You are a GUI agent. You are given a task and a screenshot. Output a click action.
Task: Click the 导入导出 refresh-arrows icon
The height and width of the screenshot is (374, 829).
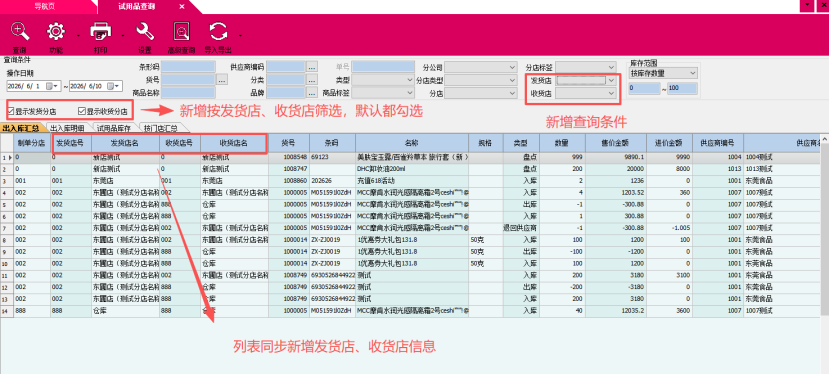click(218, 32)
